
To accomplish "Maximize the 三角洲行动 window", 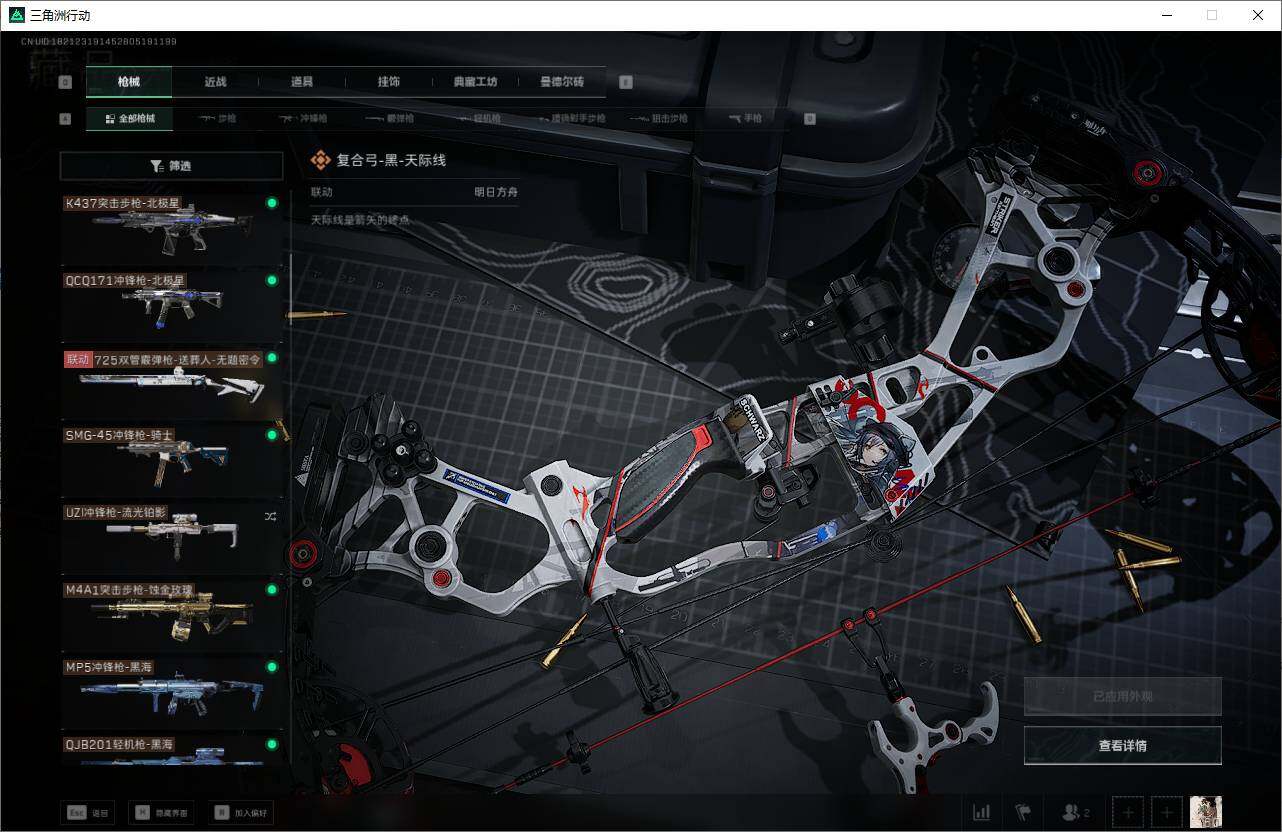I will 1212,15.
